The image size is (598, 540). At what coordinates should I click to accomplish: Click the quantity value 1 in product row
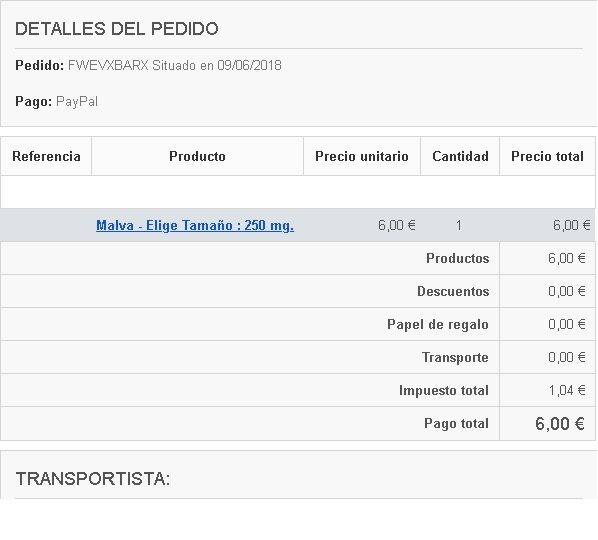pos(459,225)
